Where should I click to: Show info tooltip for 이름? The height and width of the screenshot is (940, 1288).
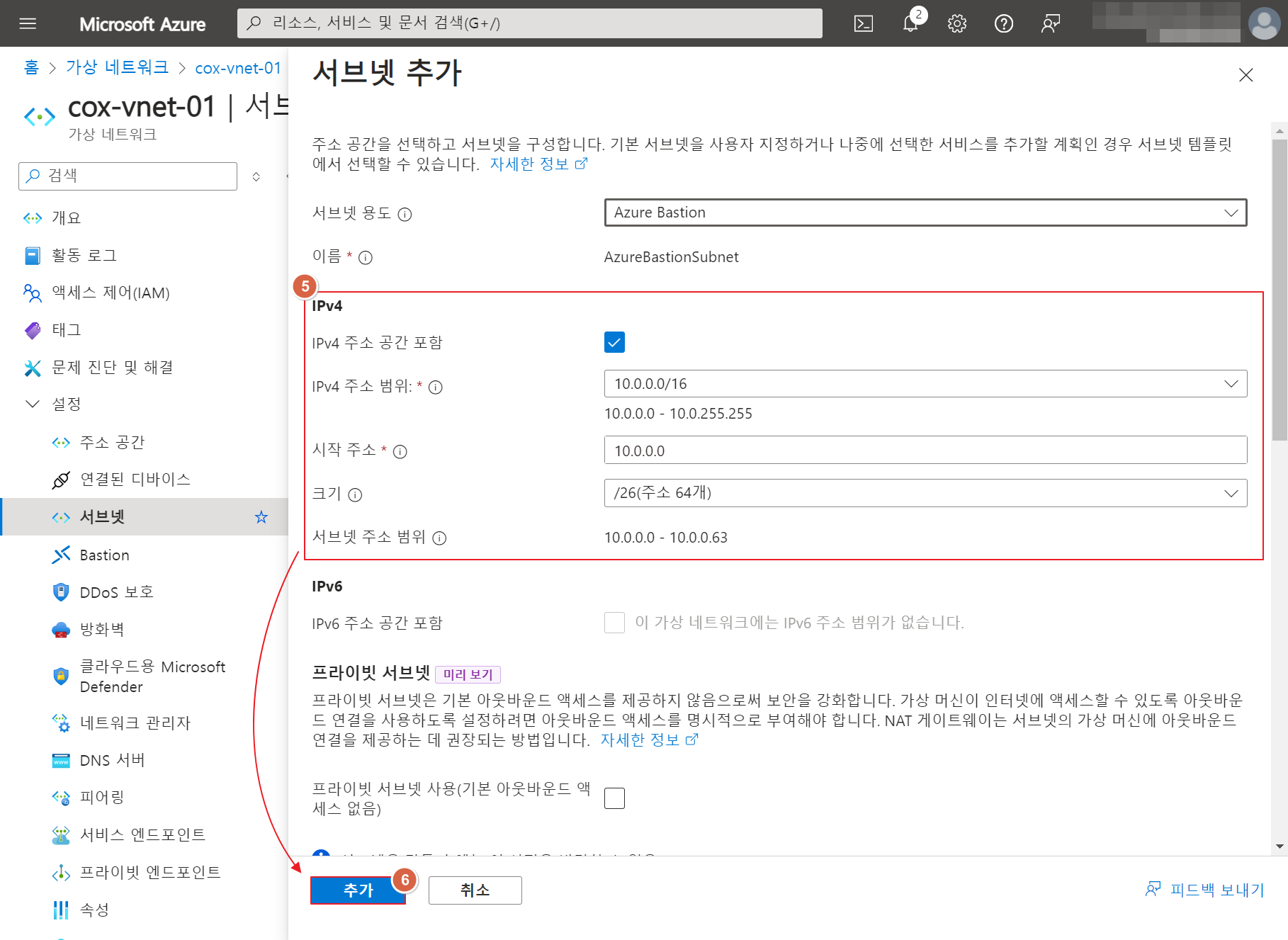pos(366,257)
